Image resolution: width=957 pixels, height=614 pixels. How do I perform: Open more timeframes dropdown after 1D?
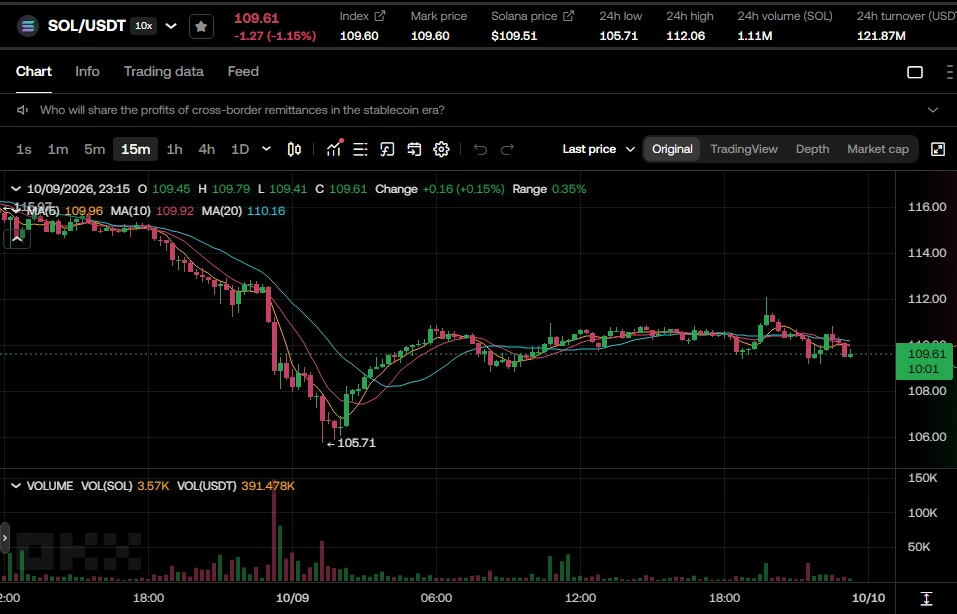pyautogui.click(x=266, y=149)
